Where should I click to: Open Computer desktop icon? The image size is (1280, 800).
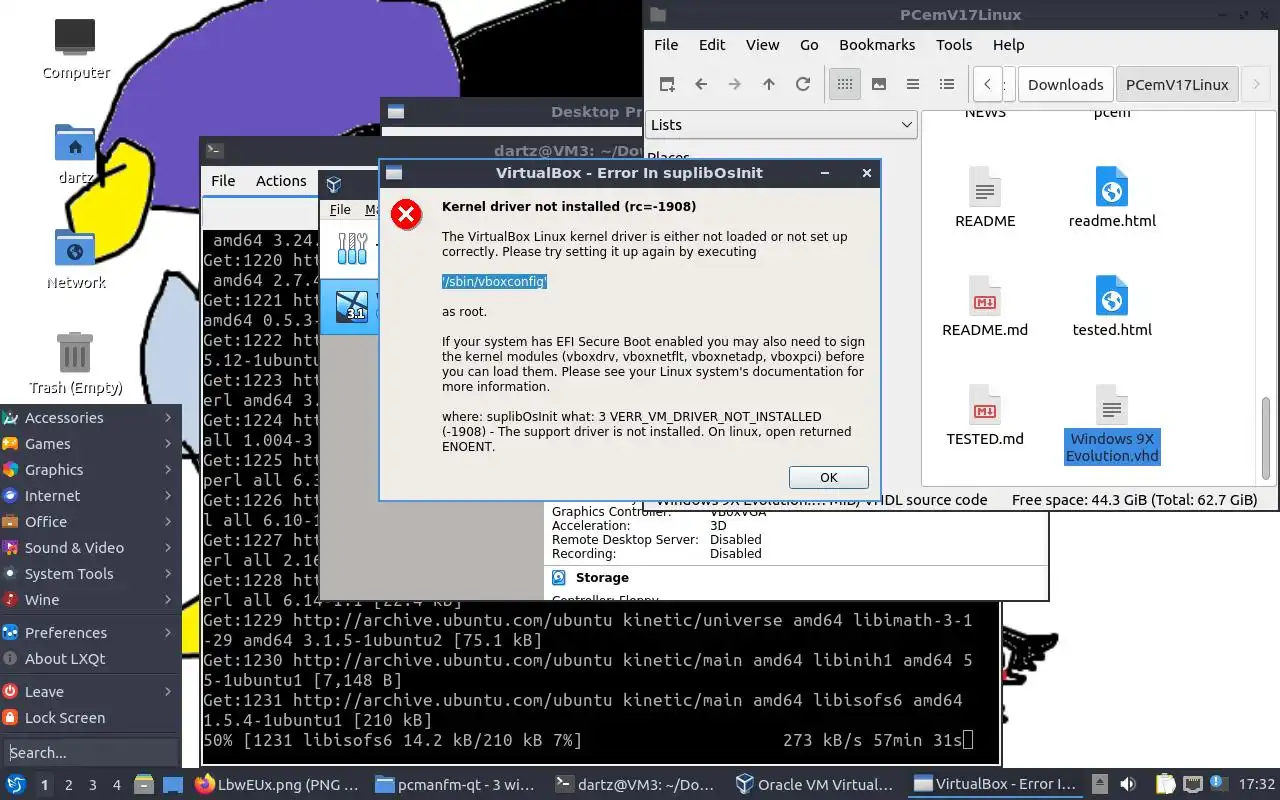(75, 49)
